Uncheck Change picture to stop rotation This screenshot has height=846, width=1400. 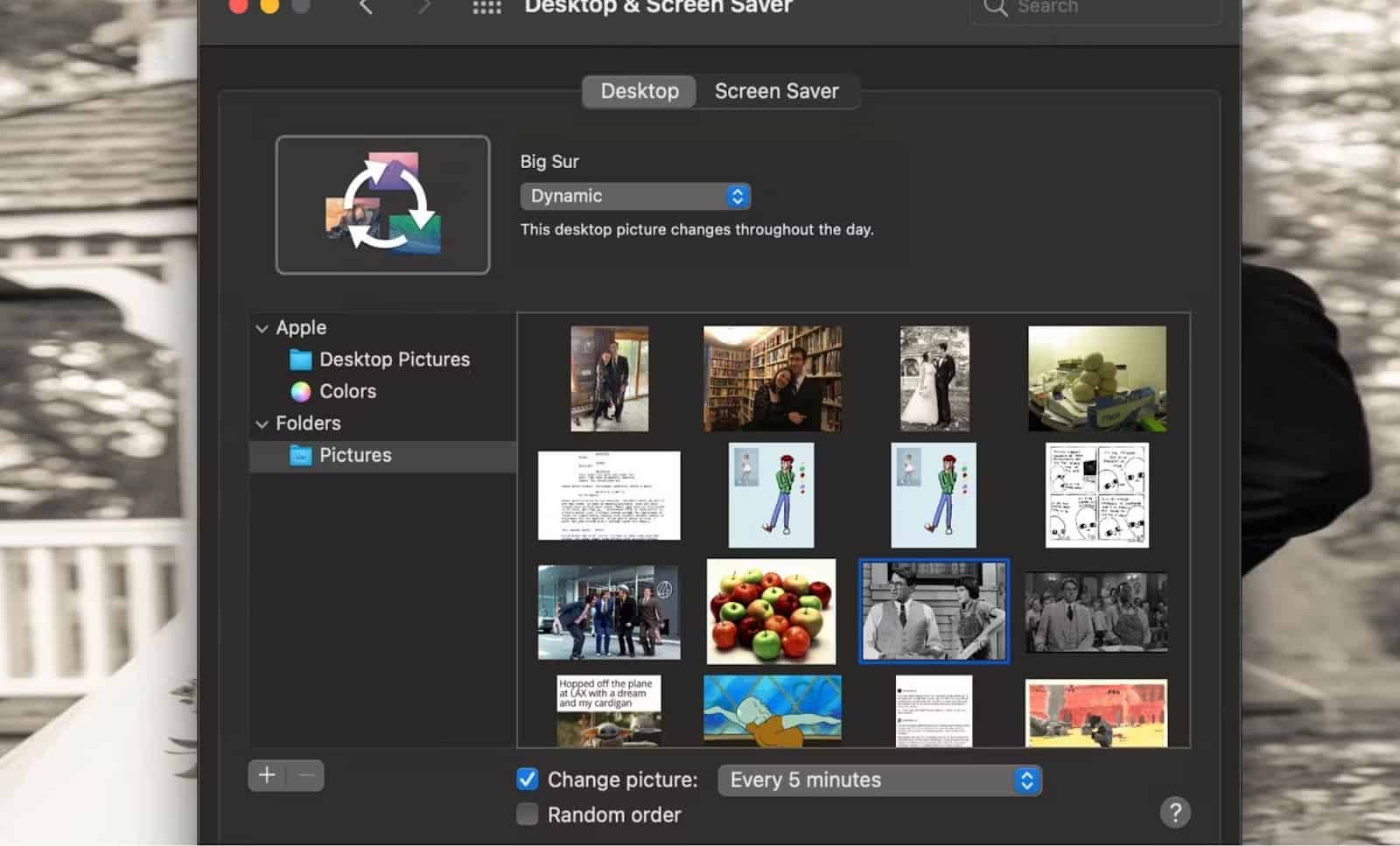[527, 779]
